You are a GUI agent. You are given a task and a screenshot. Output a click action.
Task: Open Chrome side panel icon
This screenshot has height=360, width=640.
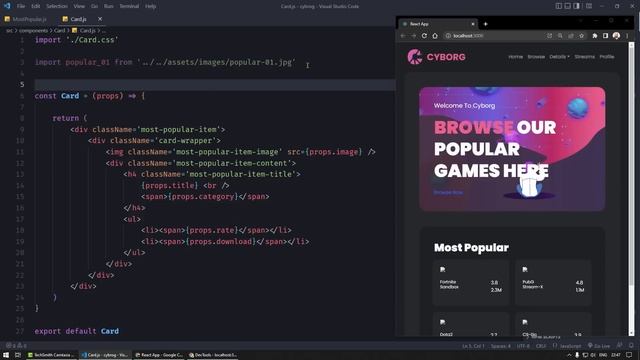click(x=605, y=36)
